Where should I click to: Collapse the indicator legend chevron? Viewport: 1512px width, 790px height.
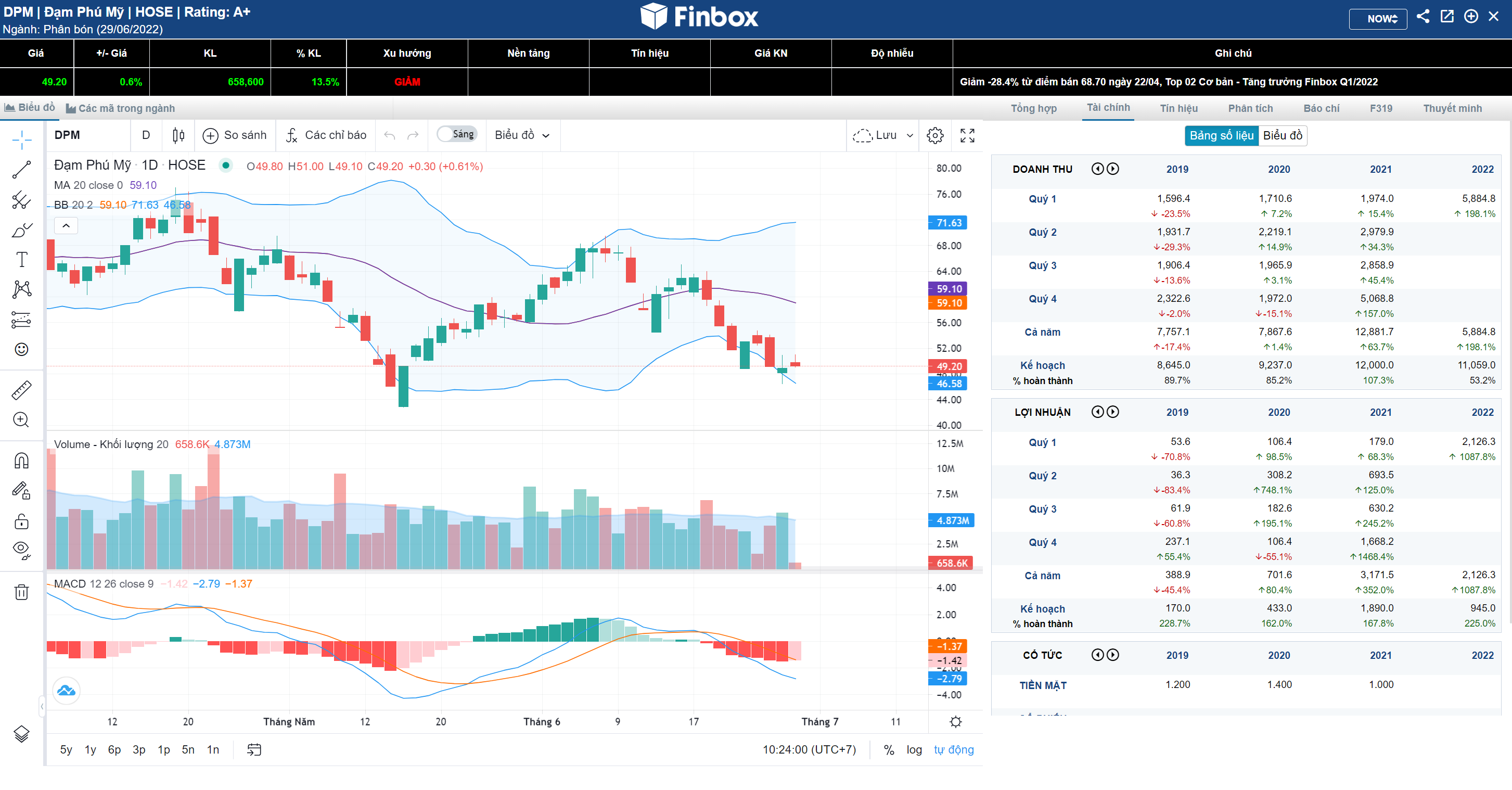click(66, 225)
